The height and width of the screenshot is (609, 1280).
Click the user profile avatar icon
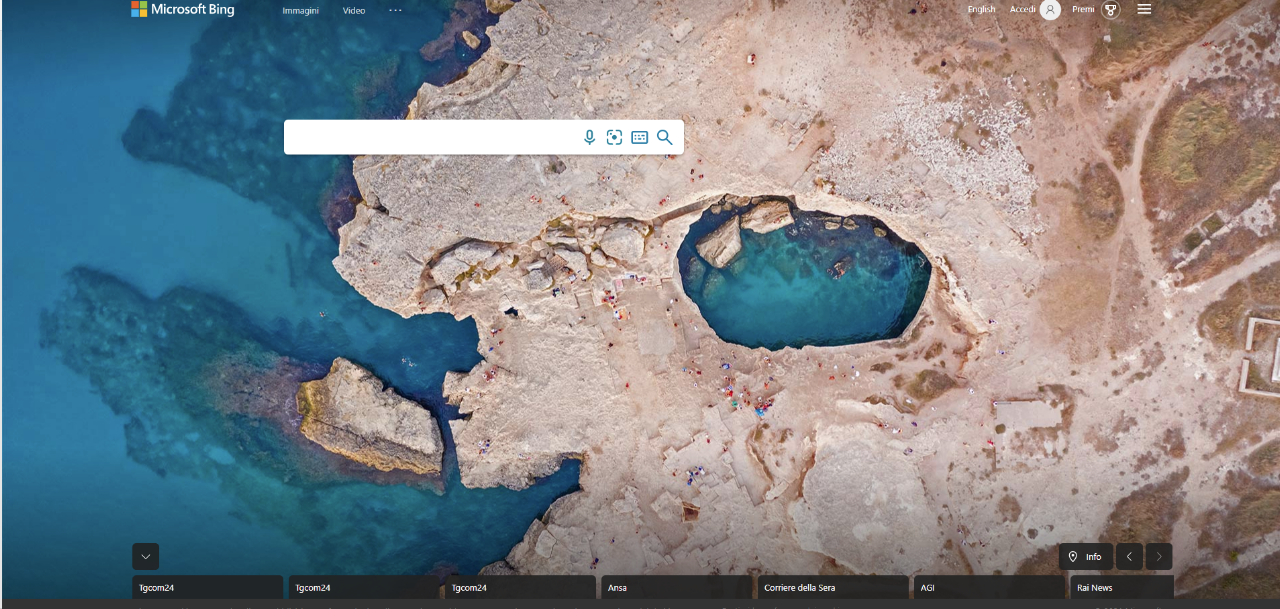[1050, 10]
